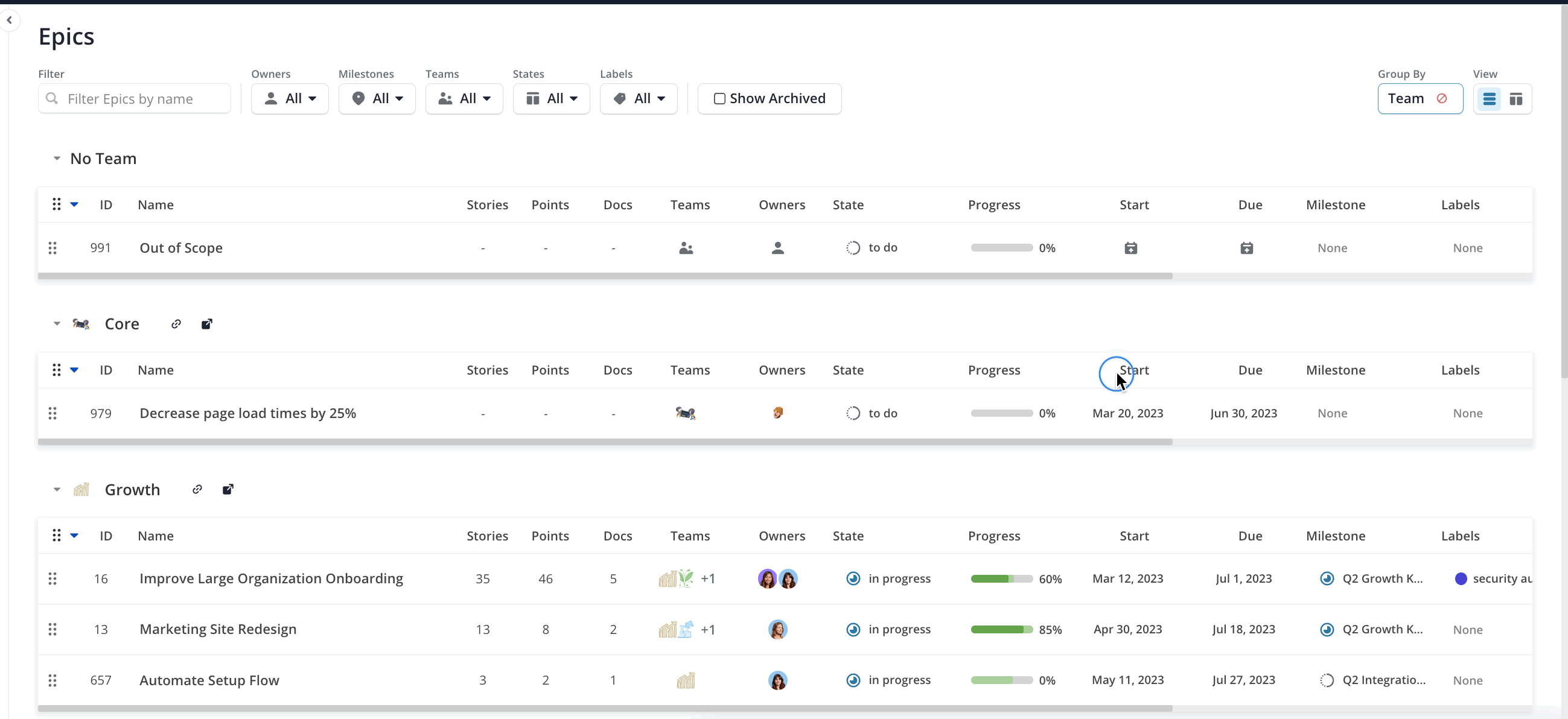This screenshot has width=1568, height=719.
Task: Assign owner icon on Out of Scope row
Action: (777, 247)
